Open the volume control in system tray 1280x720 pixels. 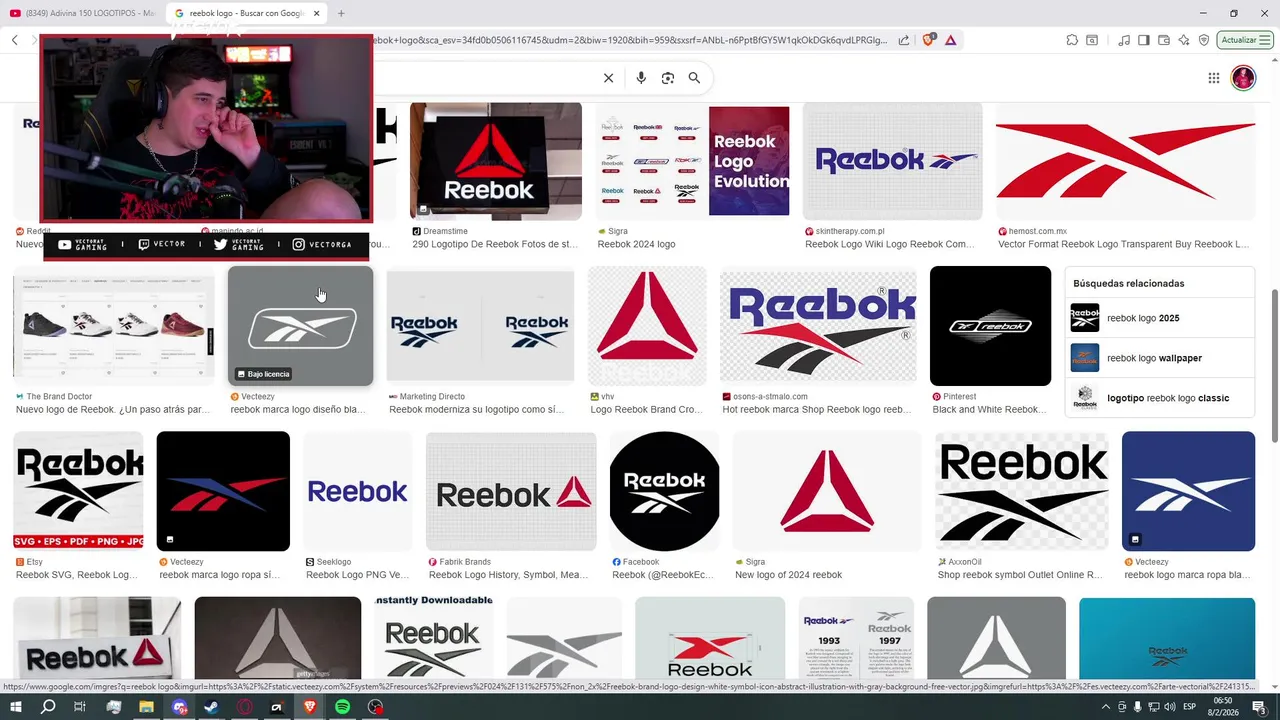pyautogui.click(x=1169, y=707)
